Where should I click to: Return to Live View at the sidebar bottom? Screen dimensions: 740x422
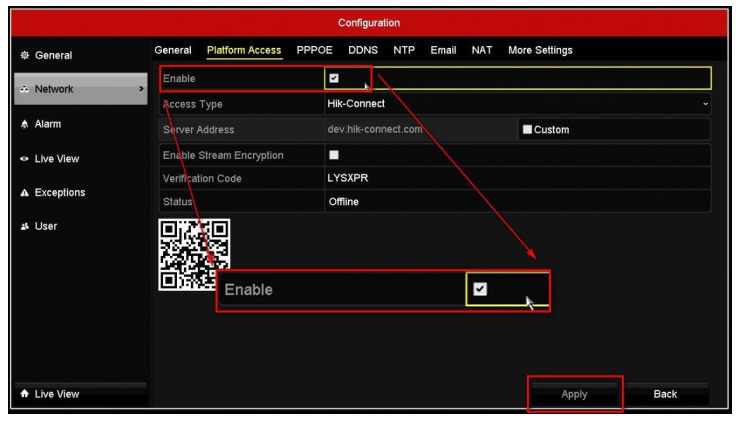click(x=81, y=394)
